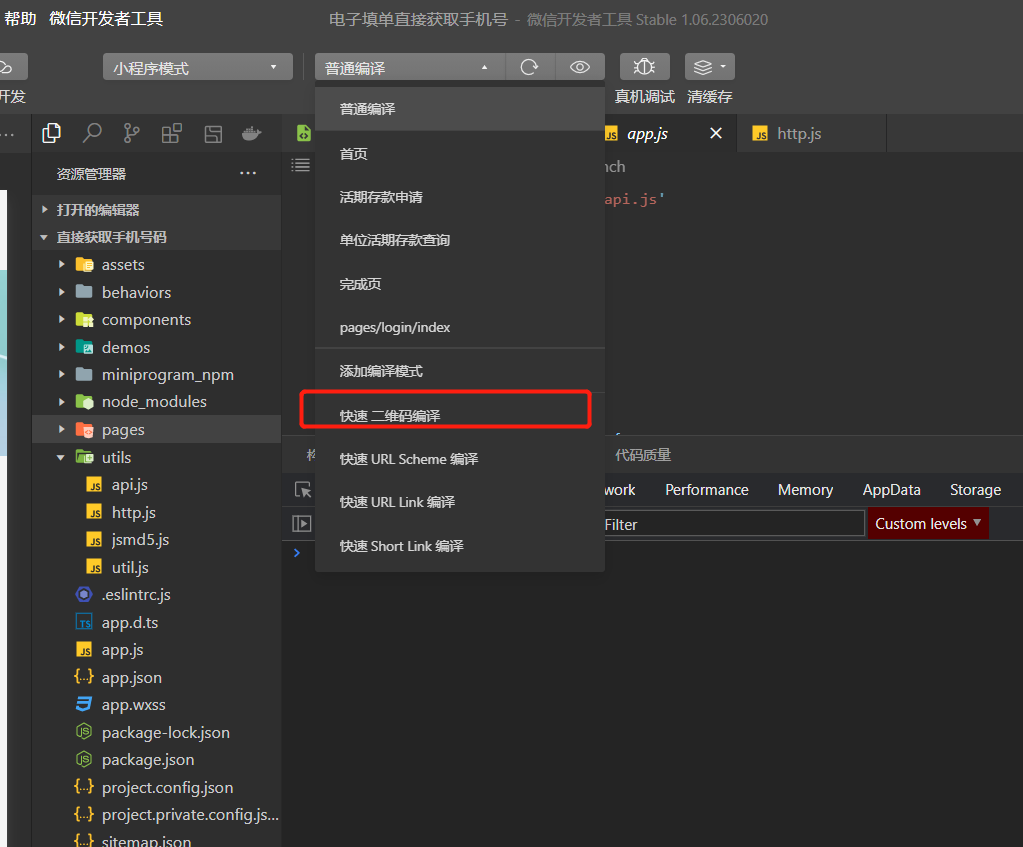Image resolution: width=1023 pixels, height=847 pixels.
Task: Open the Extensions blocks icon
Action: [x=172, y=134]
